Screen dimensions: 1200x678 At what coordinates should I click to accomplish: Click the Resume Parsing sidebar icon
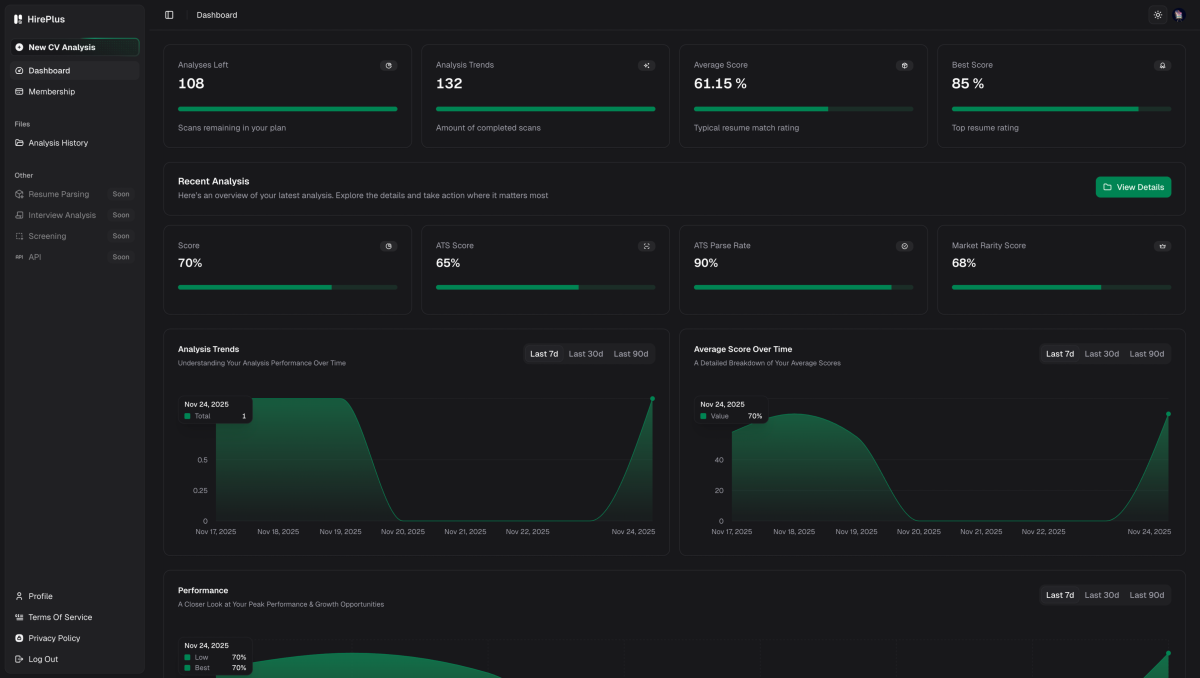19,194
